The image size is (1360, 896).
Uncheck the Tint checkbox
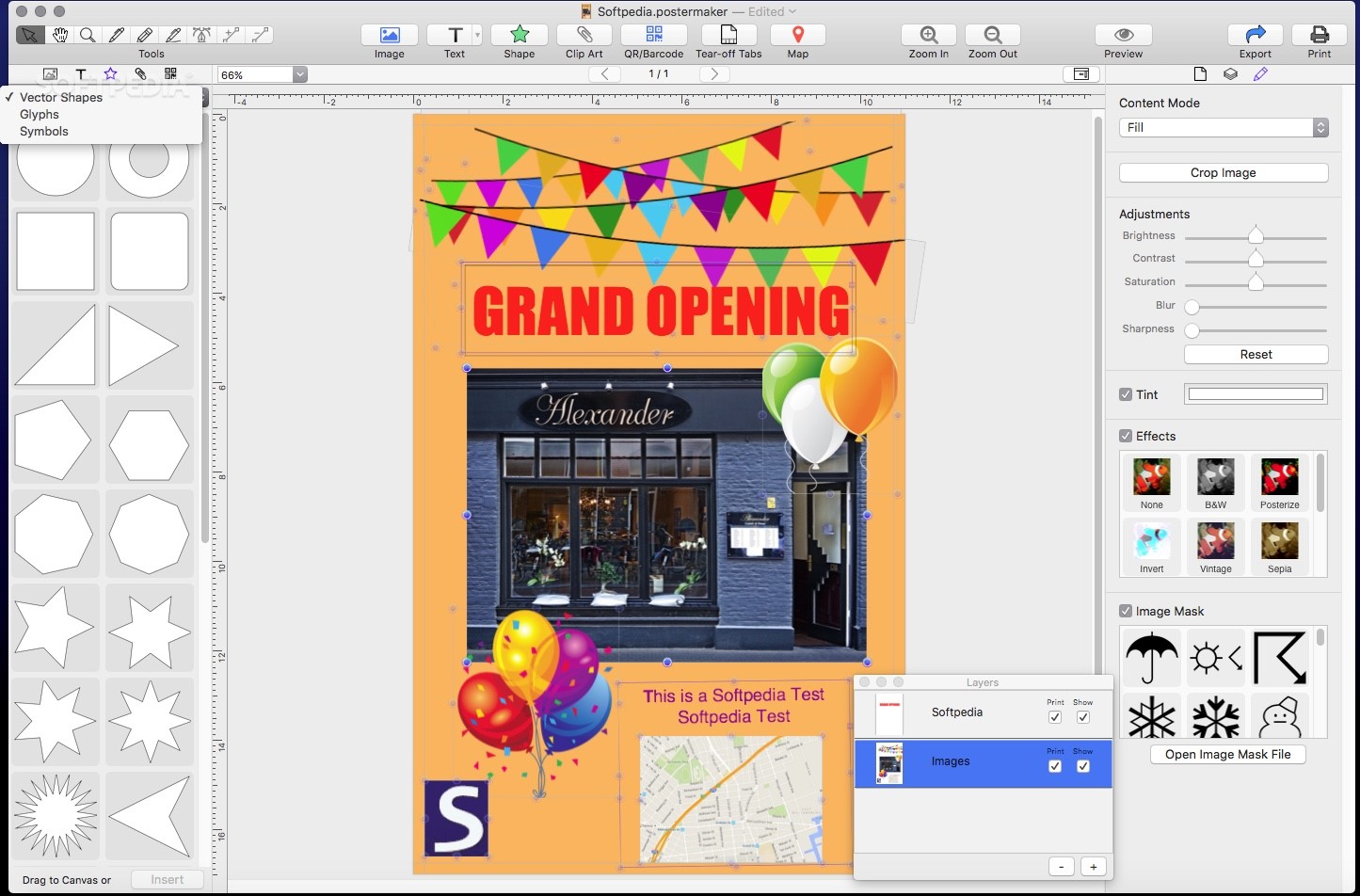click(x=1126, y=394)
